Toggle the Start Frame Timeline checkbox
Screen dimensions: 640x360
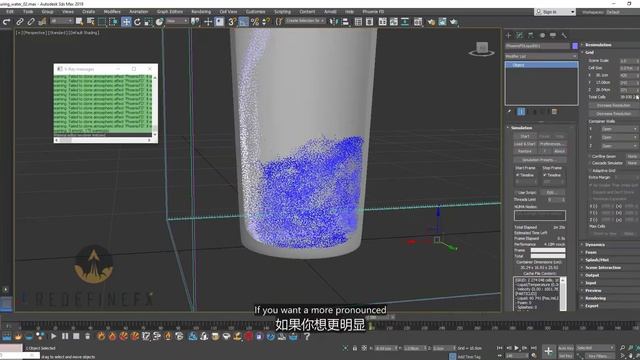[x=518, y=175]
